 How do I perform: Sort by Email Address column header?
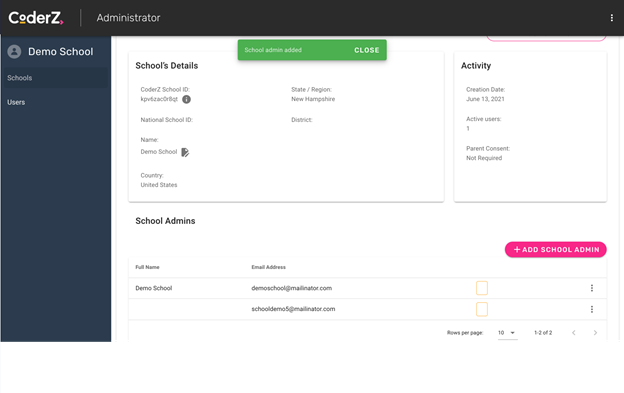[269, 267]
